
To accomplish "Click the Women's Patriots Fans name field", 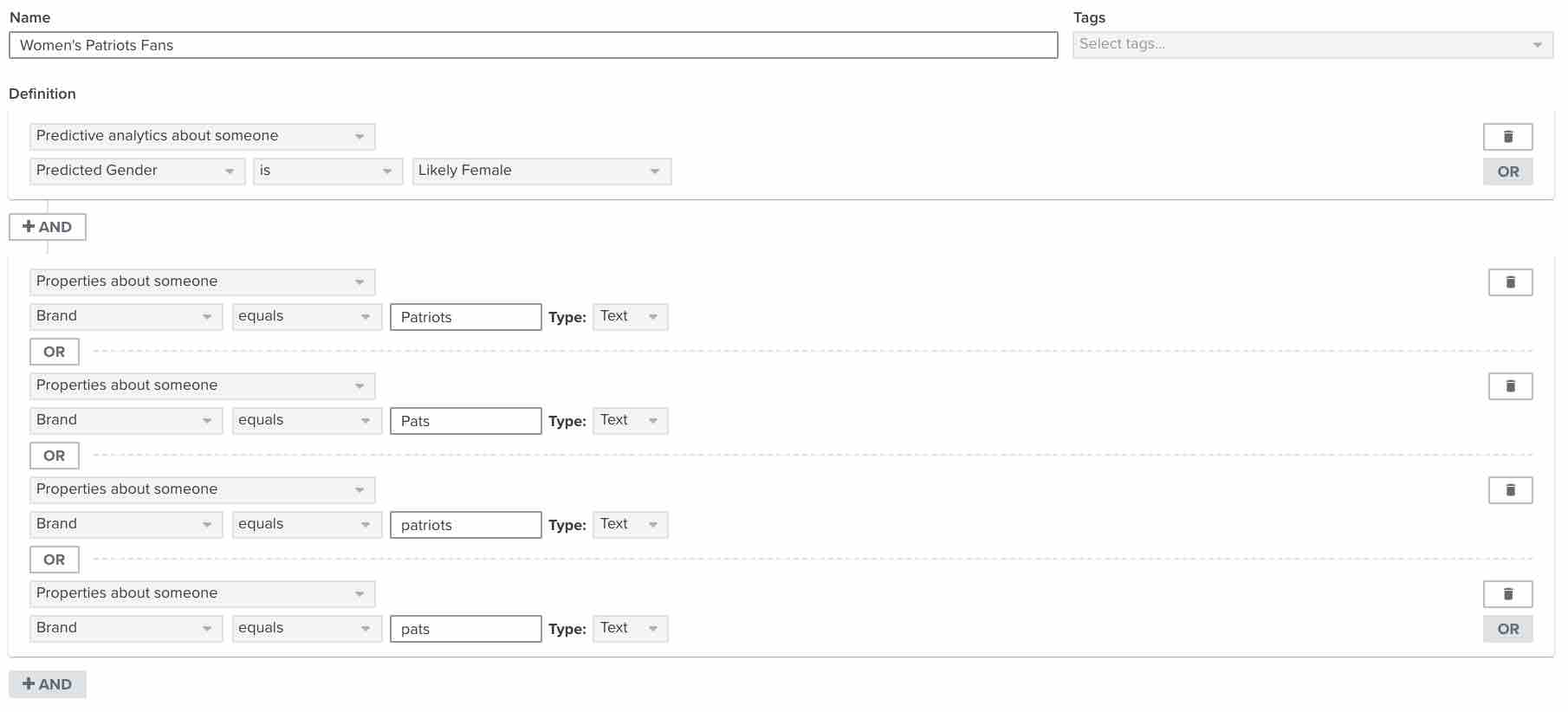I will click(532, 46).
